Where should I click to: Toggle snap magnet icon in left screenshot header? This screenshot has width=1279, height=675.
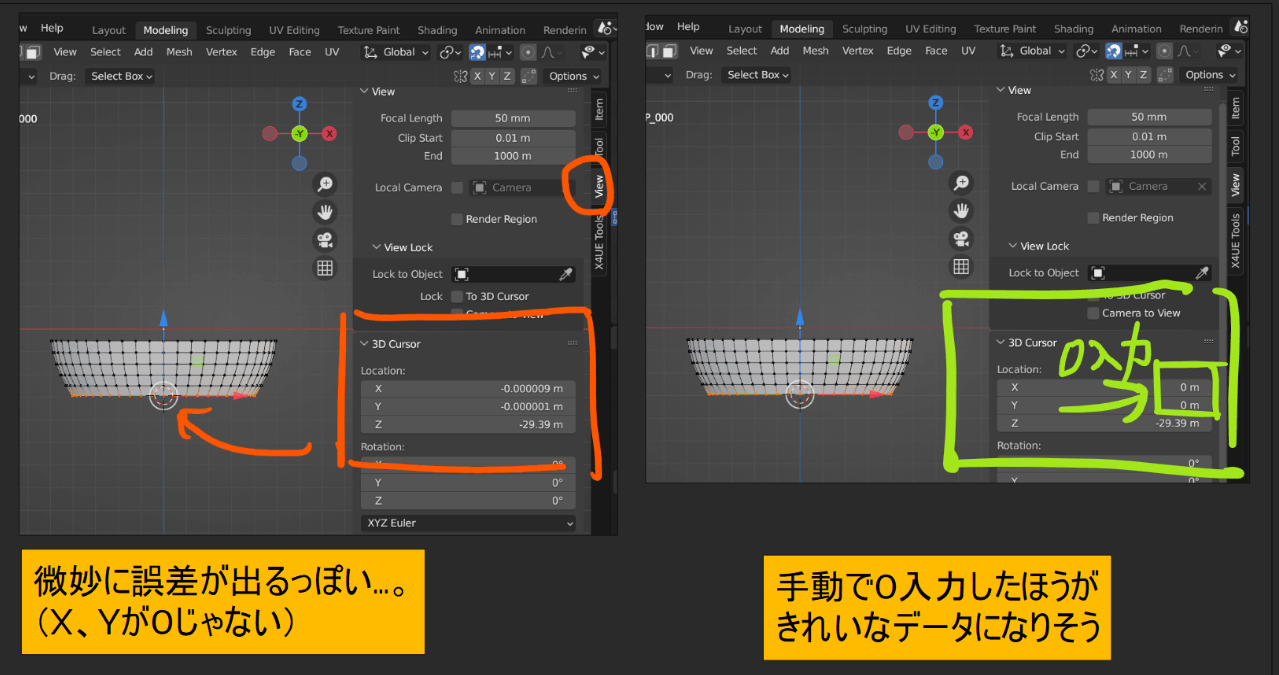tap(478, 52)
